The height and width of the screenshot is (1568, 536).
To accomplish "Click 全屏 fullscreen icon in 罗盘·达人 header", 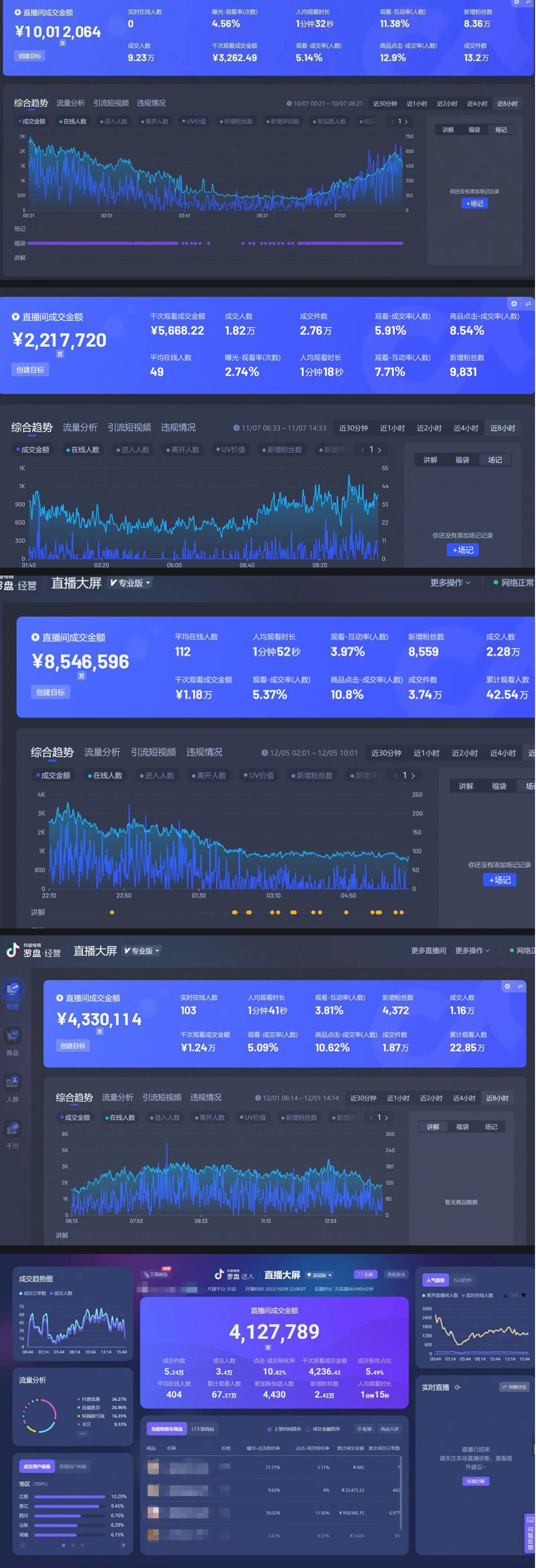I will [365, 1274].
